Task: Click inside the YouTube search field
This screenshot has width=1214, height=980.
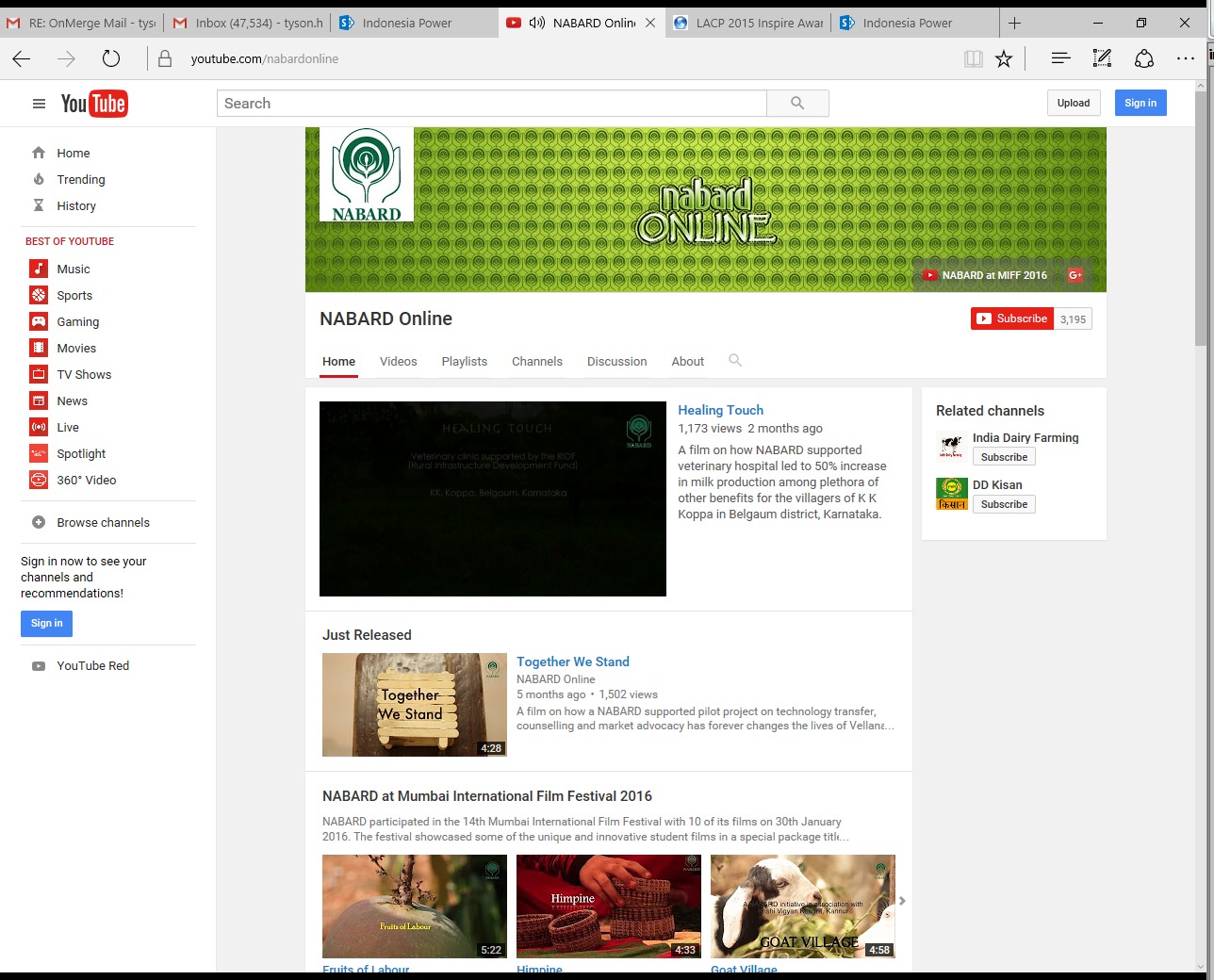Action: (x=491, y=104)
